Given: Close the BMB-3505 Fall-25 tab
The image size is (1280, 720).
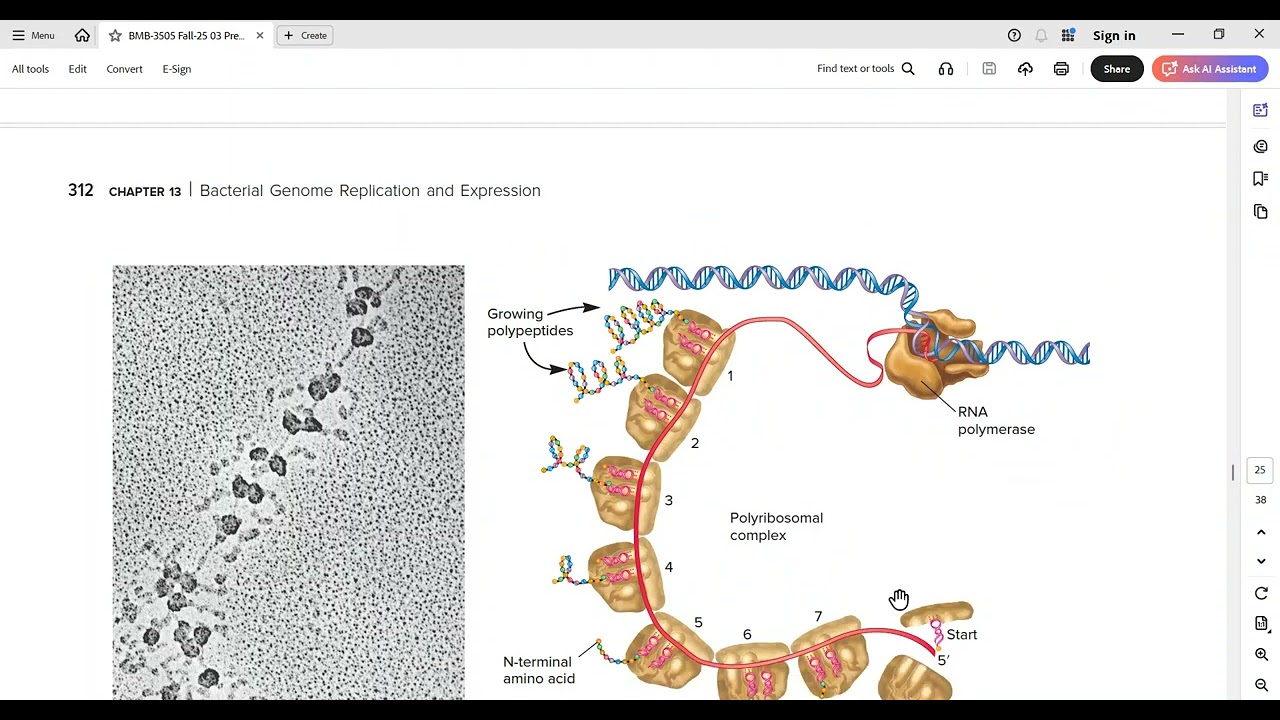Looking at the screenshot, I should 260,35.
